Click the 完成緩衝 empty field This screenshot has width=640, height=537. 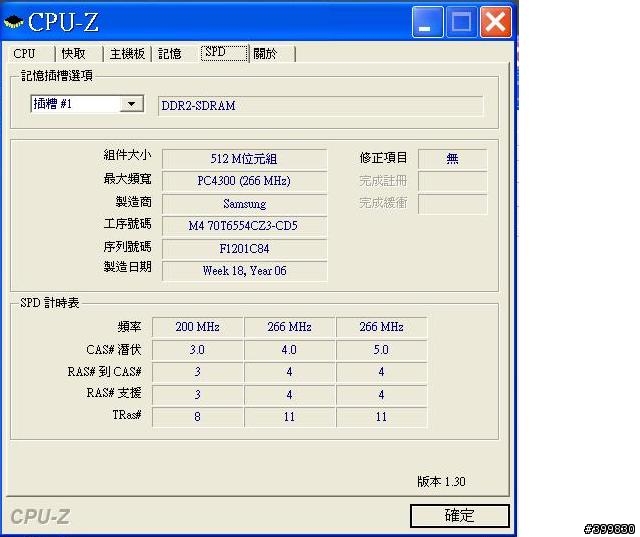click(x=452, y=204)
